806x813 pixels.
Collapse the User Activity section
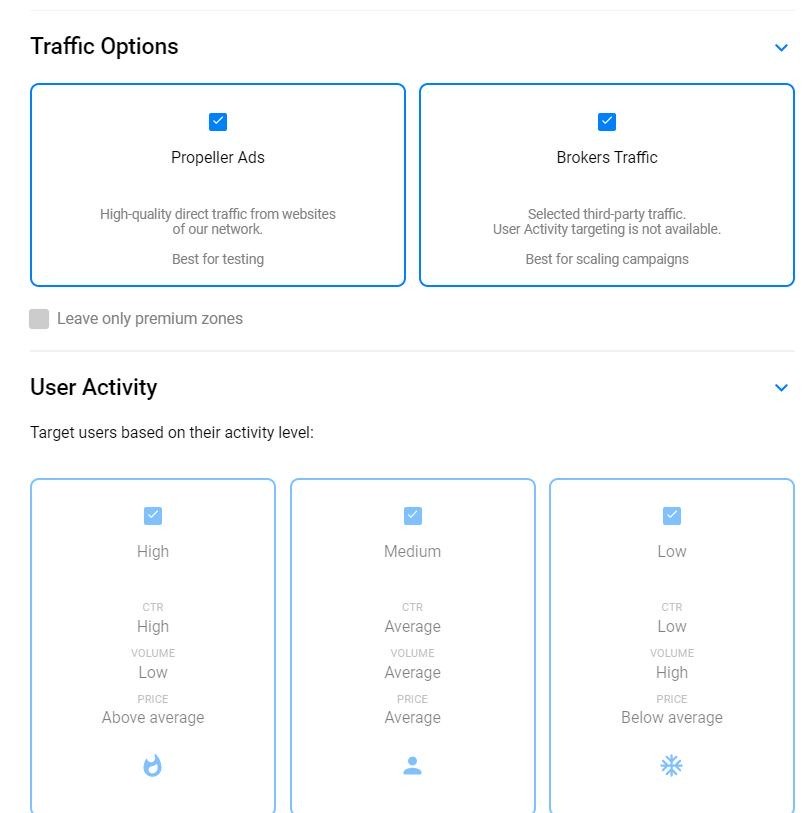pyautogui.click(x=781, y=388)
